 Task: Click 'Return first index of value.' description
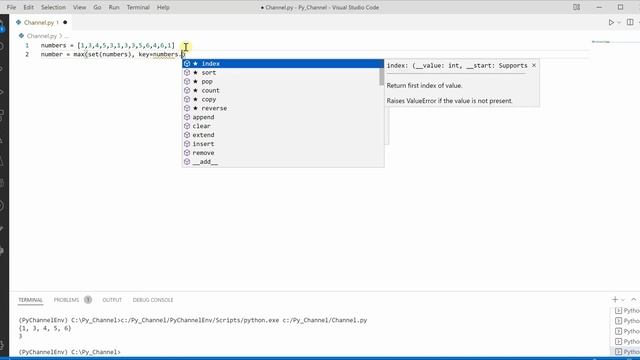[424, 86]
